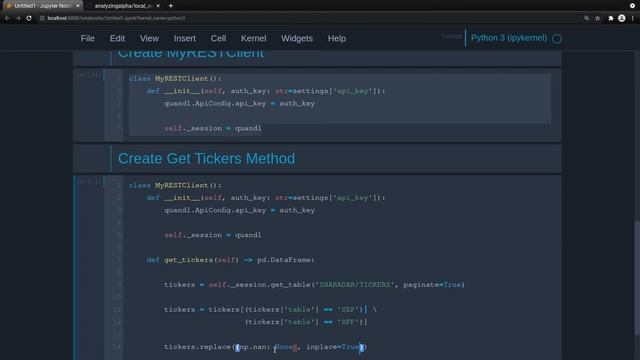Switch to the analyzingalpha/local browser tab

[123, 6]
